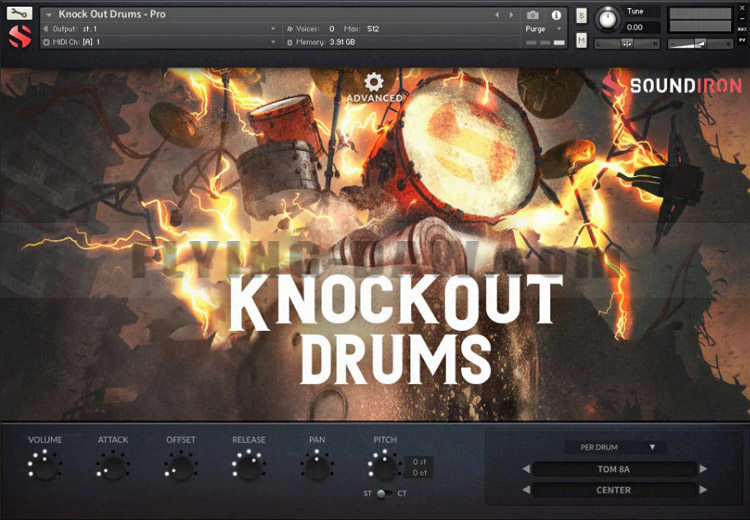Click the Memory icon

point(289,42)
